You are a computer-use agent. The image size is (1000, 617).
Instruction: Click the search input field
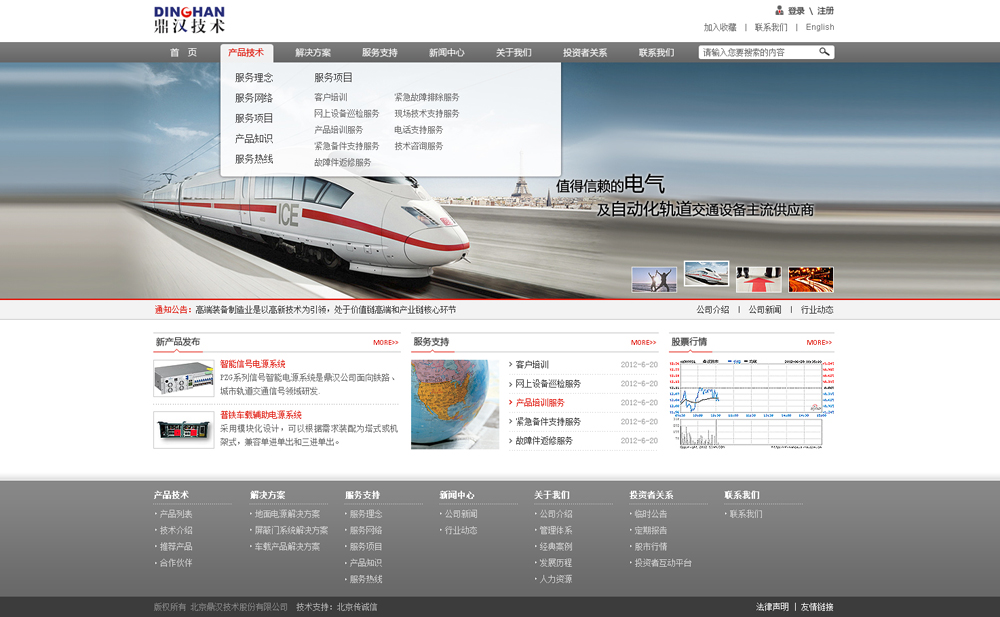(x=757, y=53)
